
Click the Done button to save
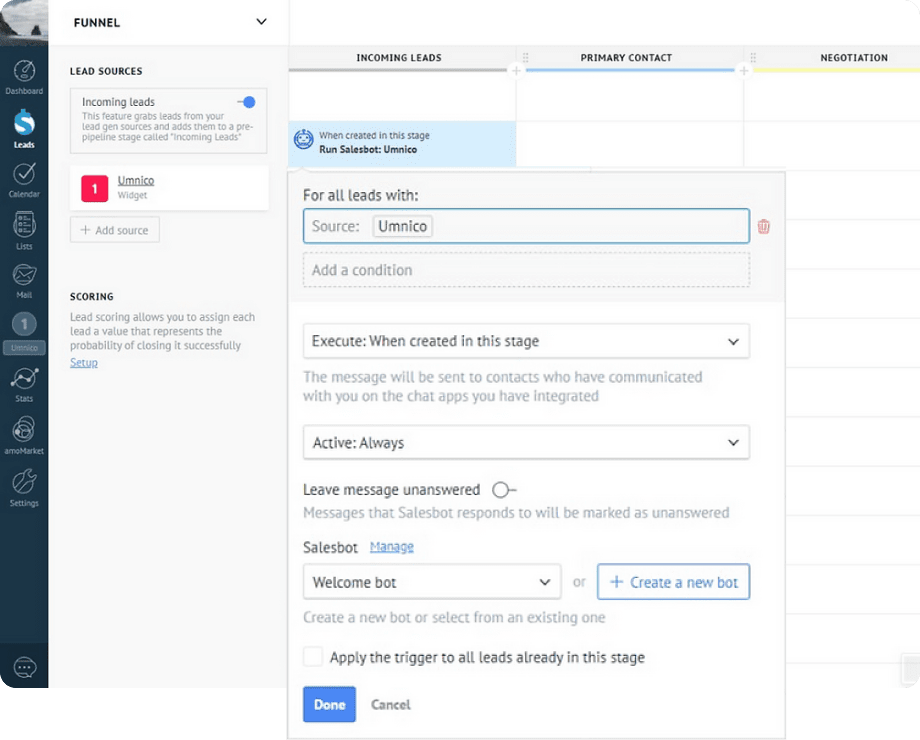click(x=329, y=704)
